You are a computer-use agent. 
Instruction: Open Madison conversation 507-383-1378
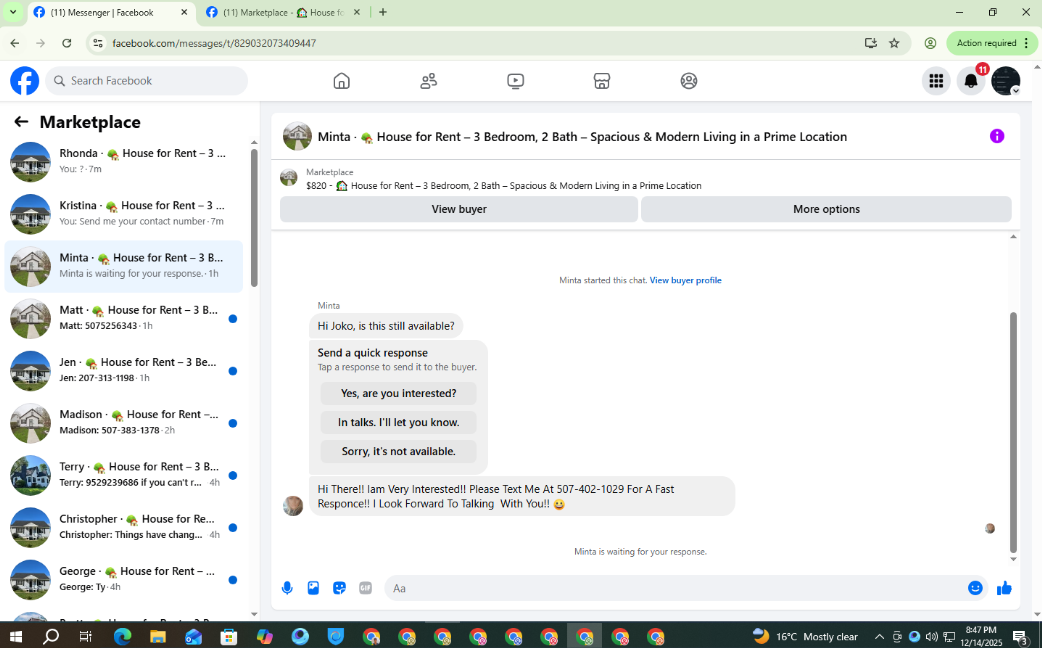tap(124, 423)
